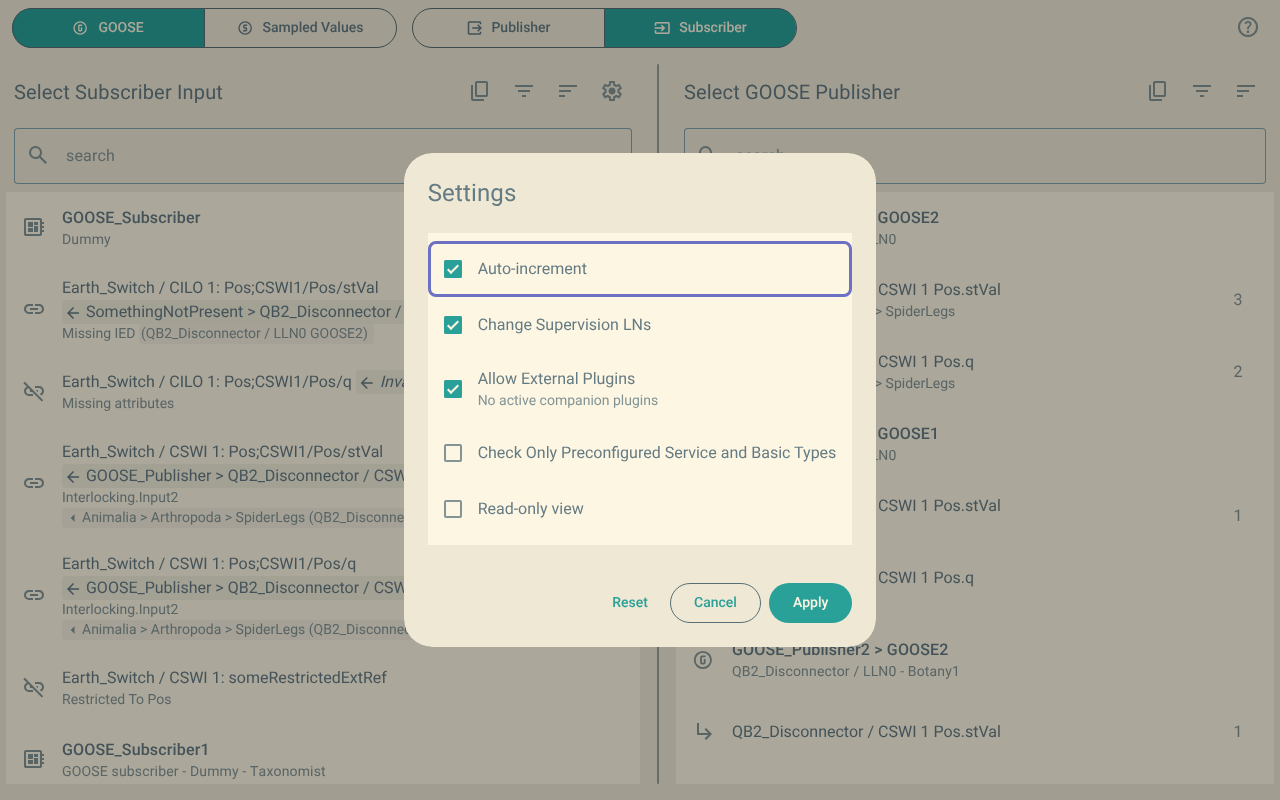Toggle the Auto-increment checkbox
1280x800 pixels.
[453, 269]
